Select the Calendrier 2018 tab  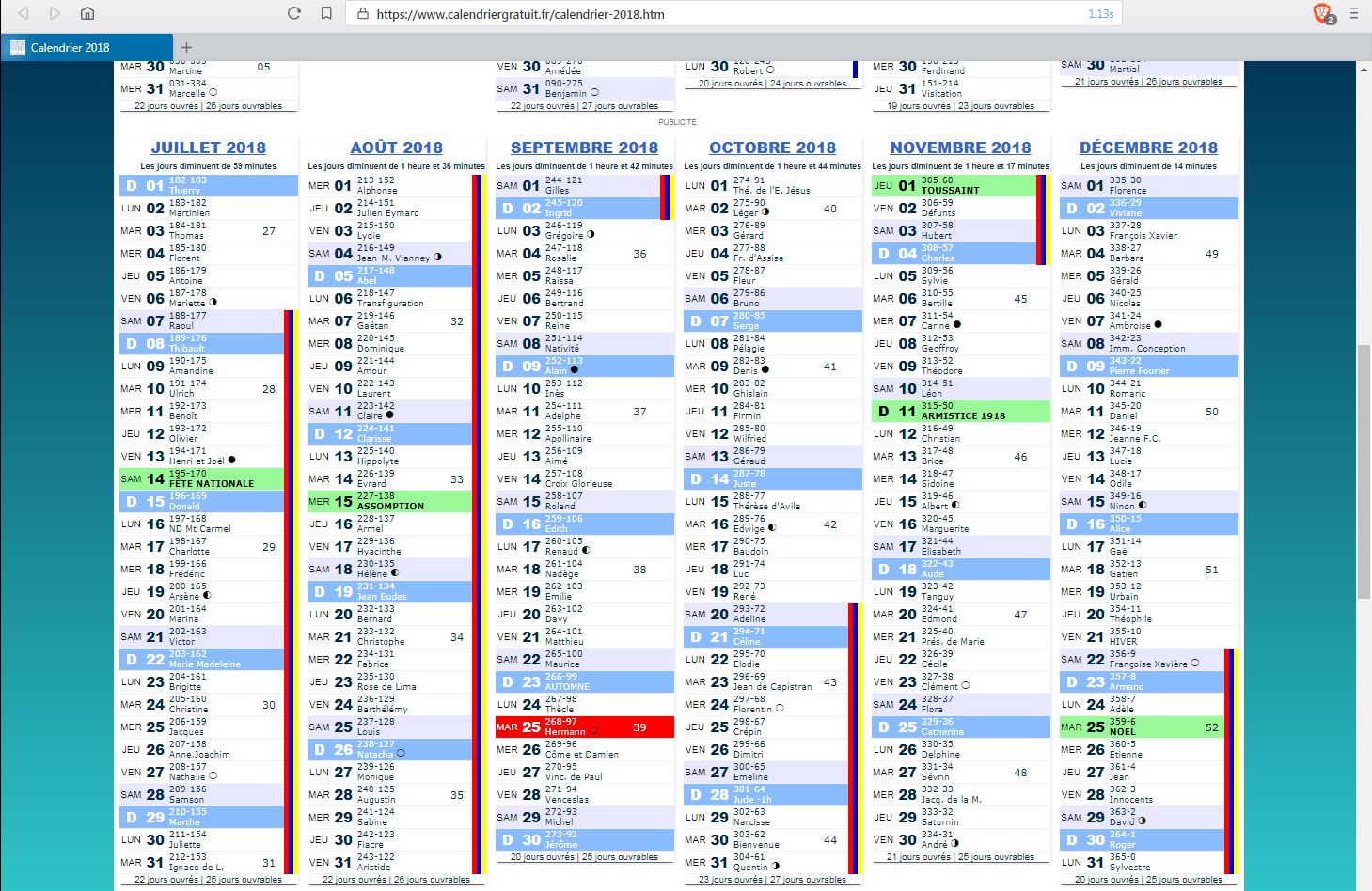click(85, 47)
